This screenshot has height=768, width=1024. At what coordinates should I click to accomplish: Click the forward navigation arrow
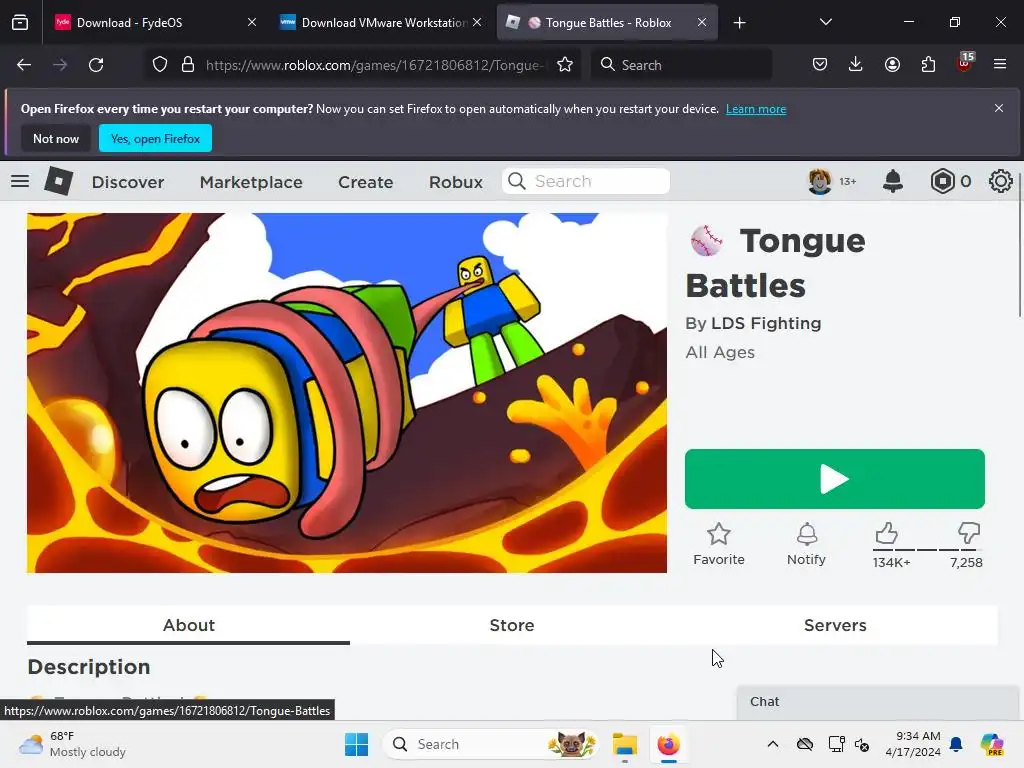pyautogui.click(x=60, y=65)
